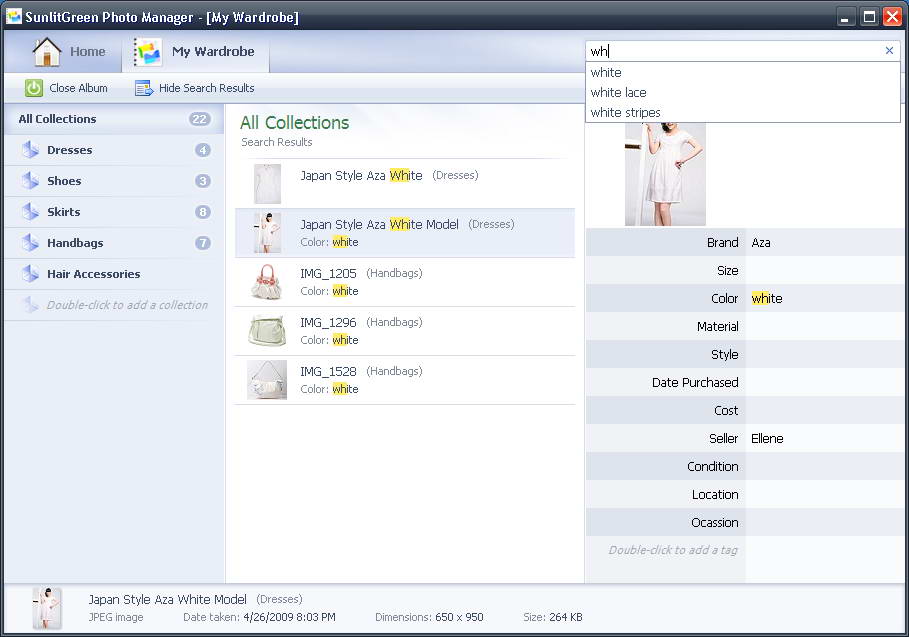
Task: Click Hide Search Results button
Action: point(195,88)
